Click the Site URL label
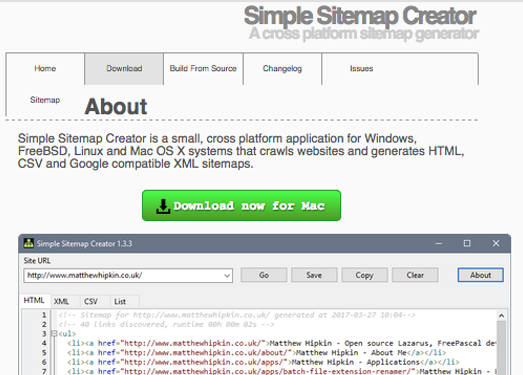 pos(37,261)
